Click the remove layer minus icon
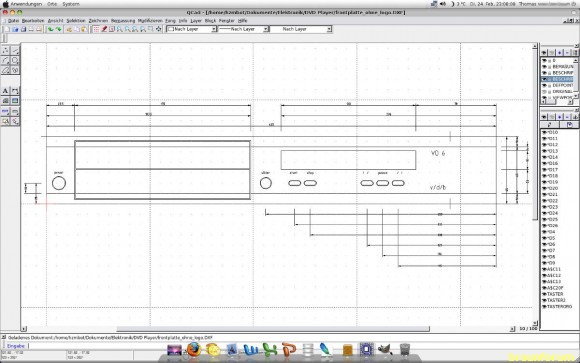580x363 pixels. click(x=567, y=53)
